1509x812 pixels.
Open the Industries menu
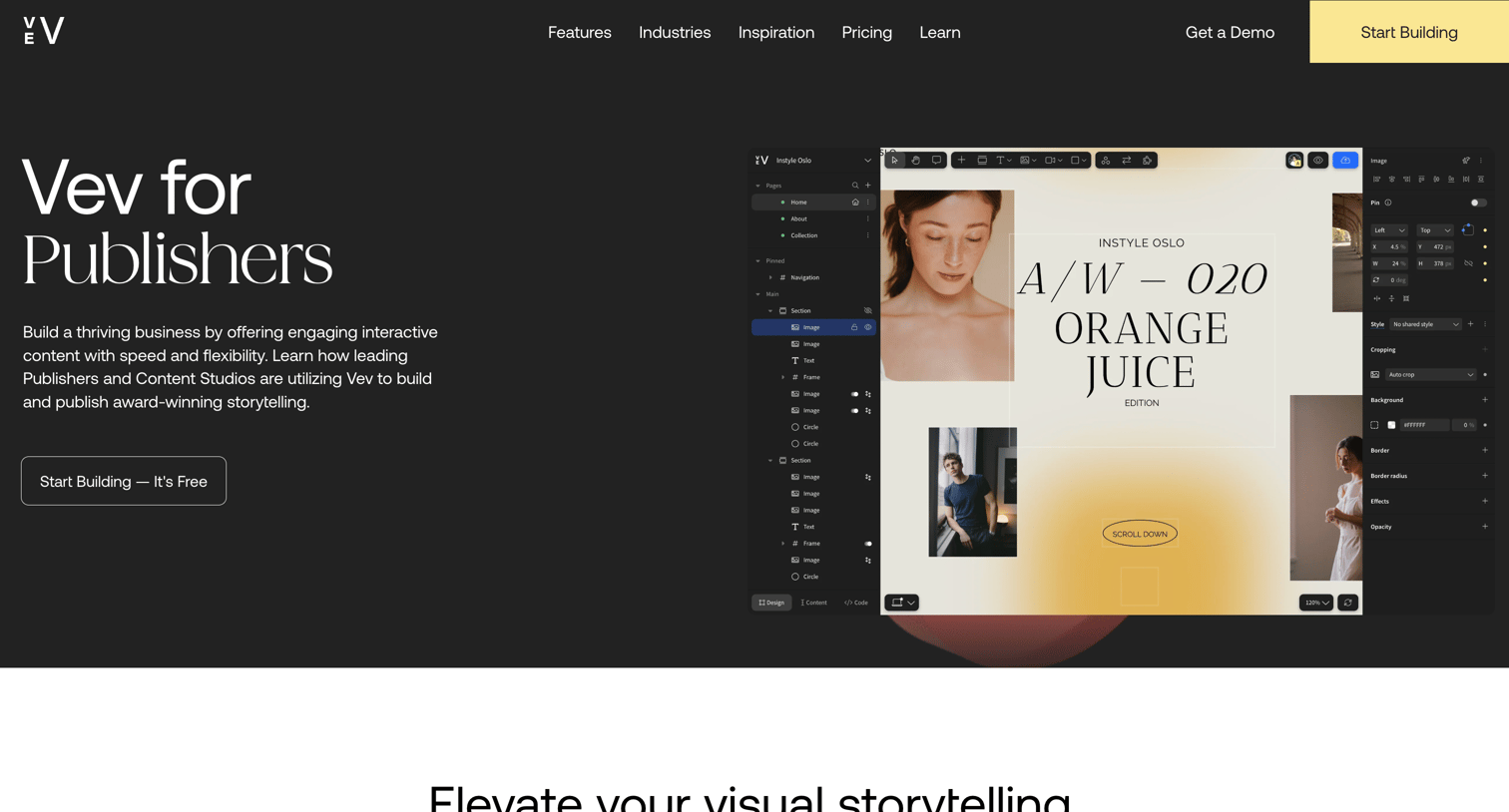[675, 32]
